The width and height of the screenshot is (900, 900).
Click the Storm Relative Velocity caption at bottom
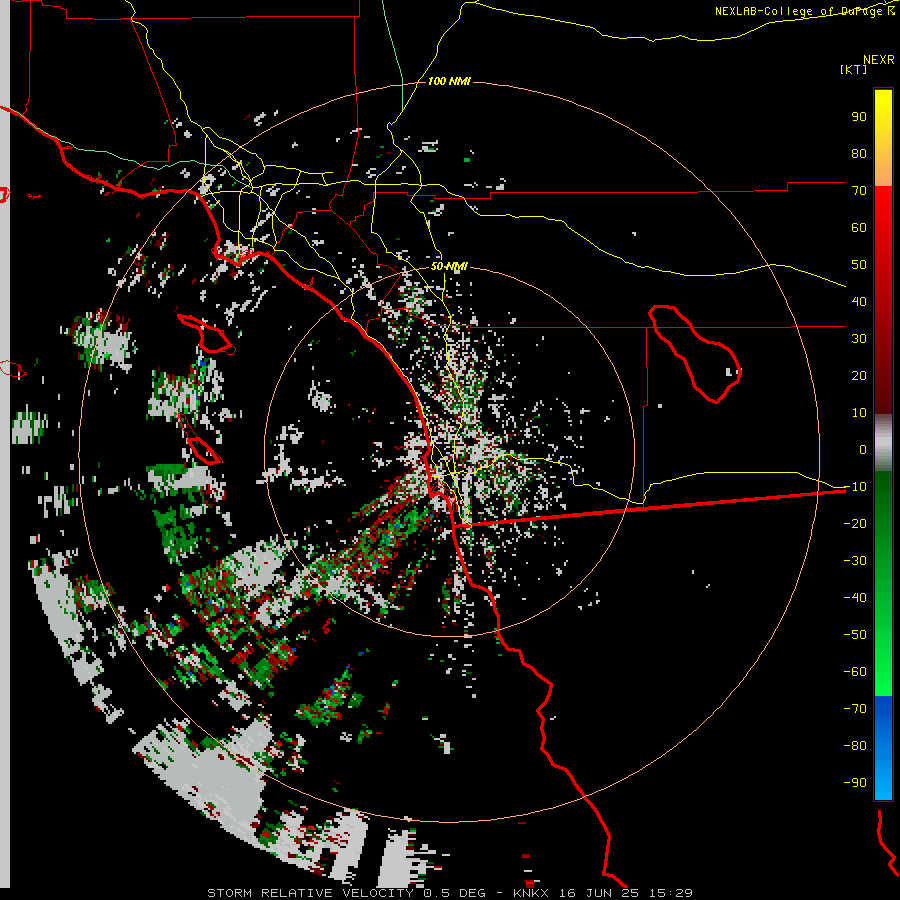pos(449,893)
